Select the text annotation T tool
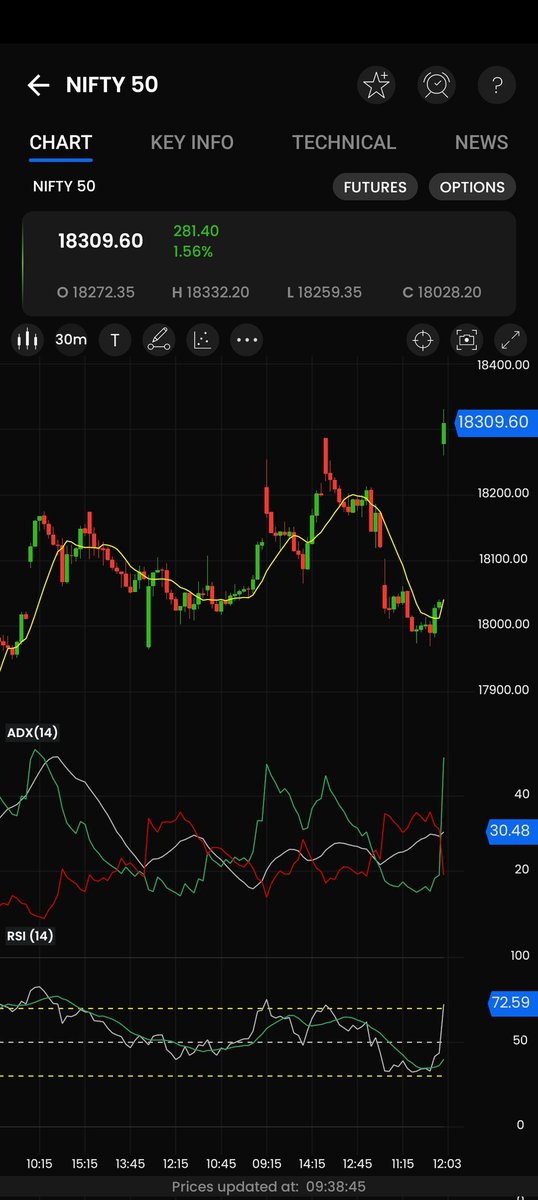 [x=115, y=340]
